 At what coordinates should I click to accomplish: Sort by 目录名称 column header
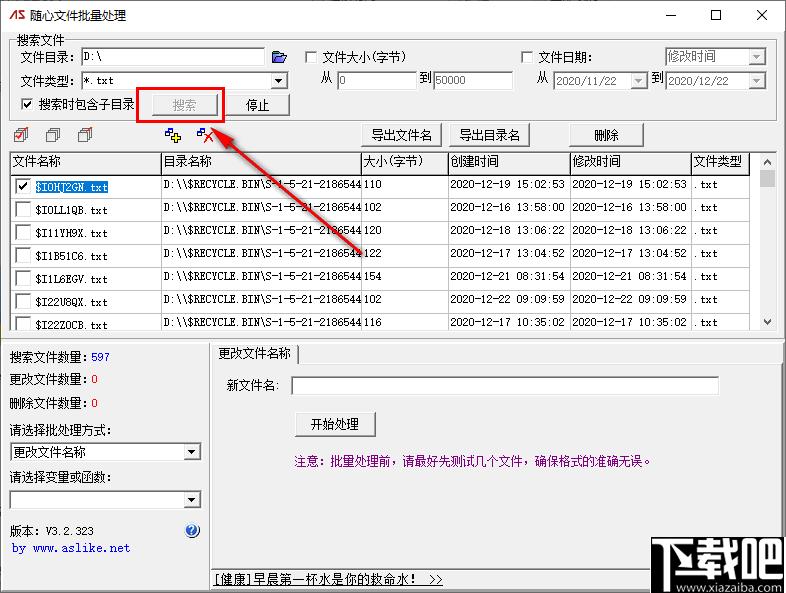[x=261, y=162]
